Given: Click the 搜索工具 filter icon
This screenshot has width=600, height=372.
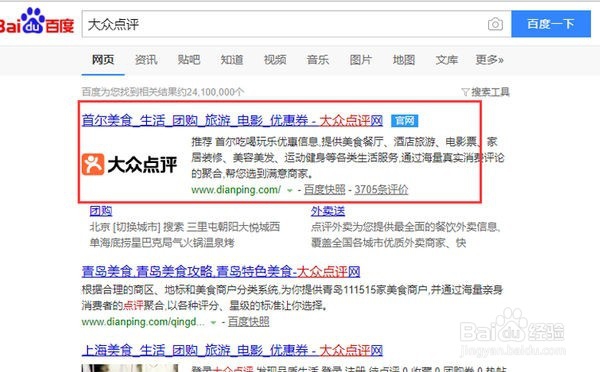Looking at the screenshot, I should (x=465, y=92).
